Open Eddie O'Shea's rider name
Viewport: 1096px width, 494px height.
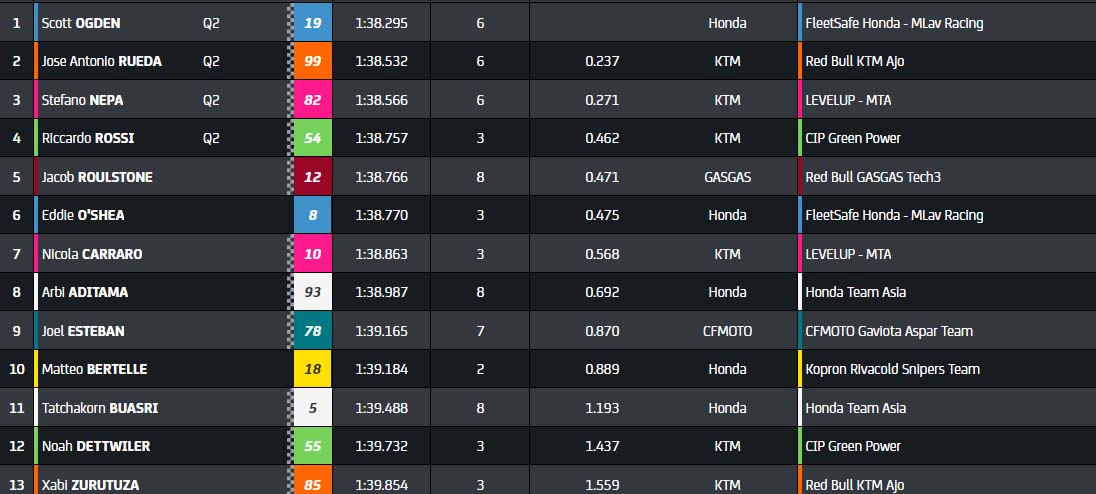pos(83,215)
